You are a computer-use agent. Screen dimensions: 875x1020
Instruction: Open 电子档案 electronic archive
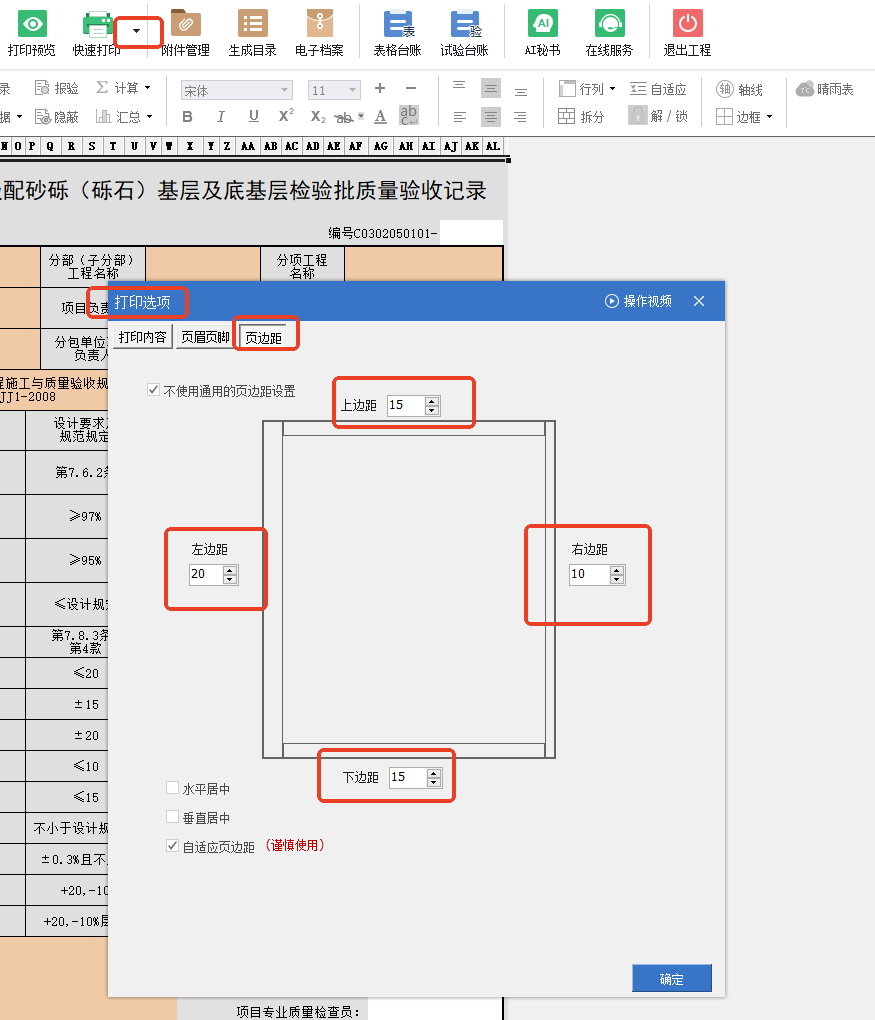(x=319, y=24)
